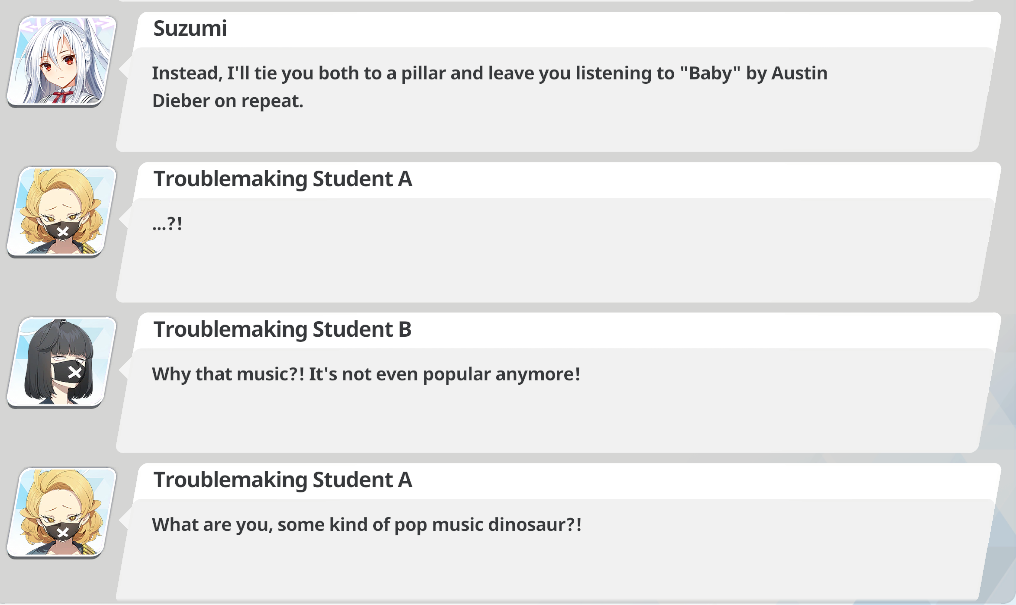Click the word "pillar" in Suzumi's message

click(x=423, y=73)
